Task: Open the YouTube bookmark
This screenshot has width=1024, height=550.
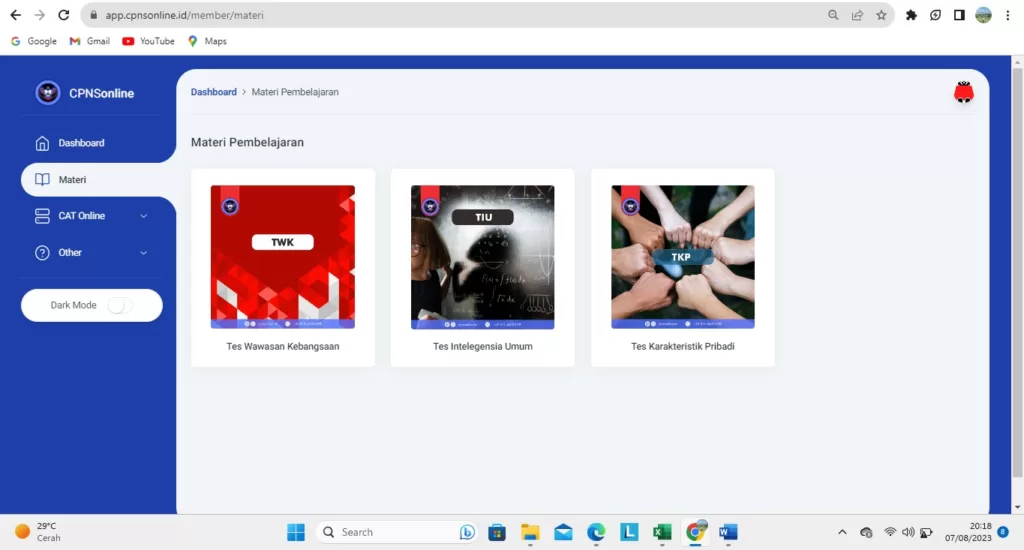Action: click(x=148, y=41)
